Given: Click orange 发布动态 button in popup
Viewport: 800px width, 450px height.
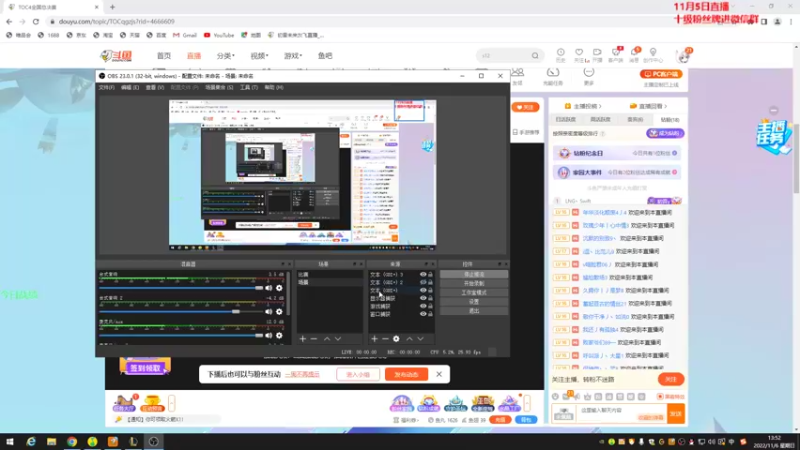Looking at the screenshot, I should [x=406, y=374].
